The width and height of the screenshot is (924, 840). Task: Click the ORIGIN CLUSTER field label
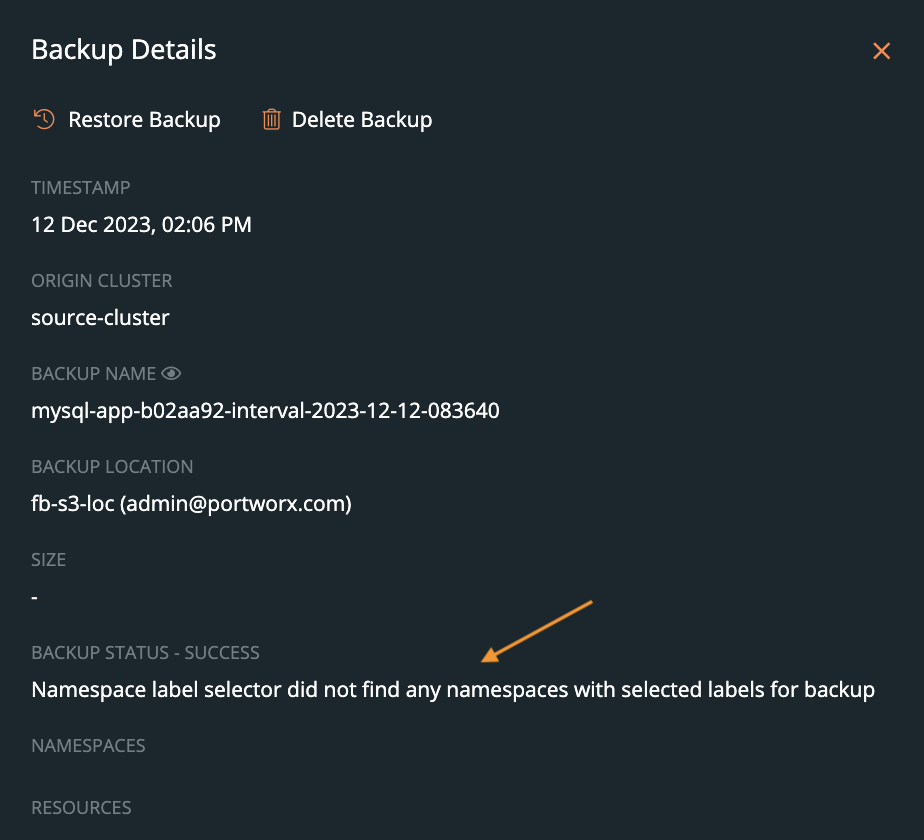coord(102,281)
